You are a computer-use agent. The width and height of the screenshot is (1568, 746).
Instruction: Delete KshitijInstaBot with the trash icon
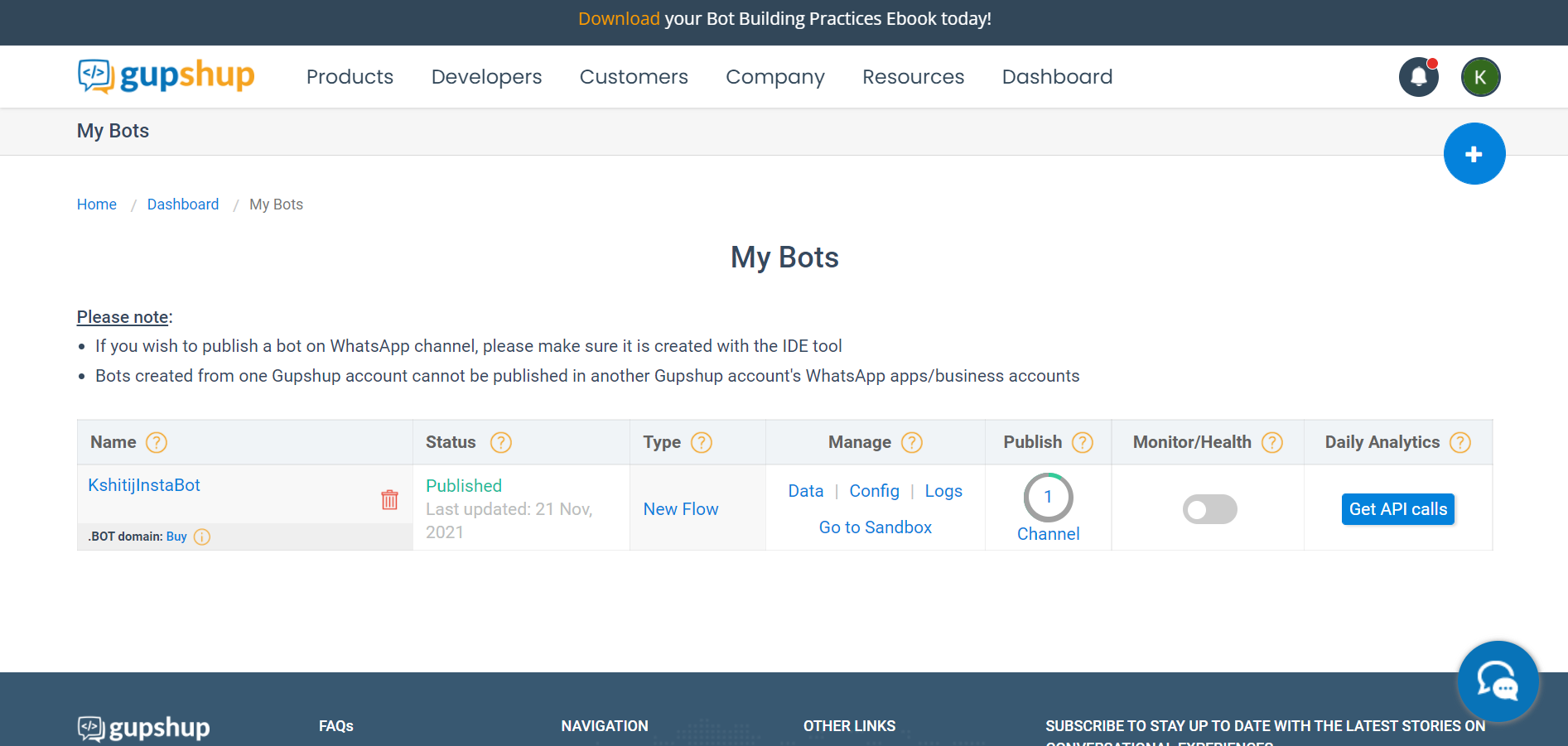[389, 499]
